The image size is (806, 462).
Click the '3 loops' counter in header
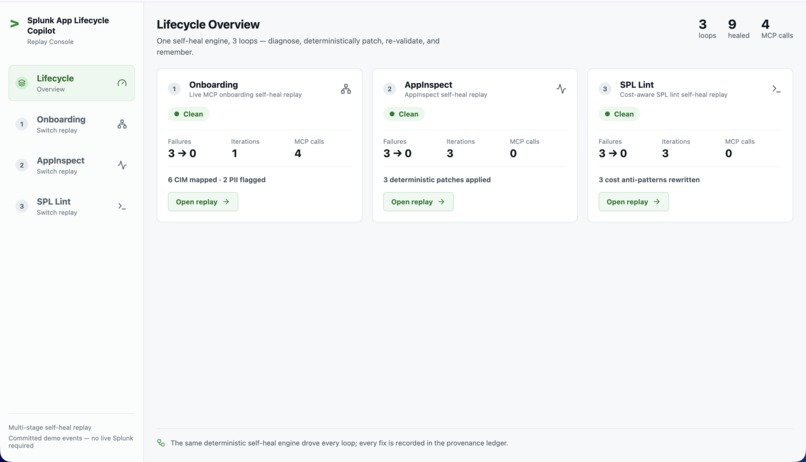click(707, 28)
